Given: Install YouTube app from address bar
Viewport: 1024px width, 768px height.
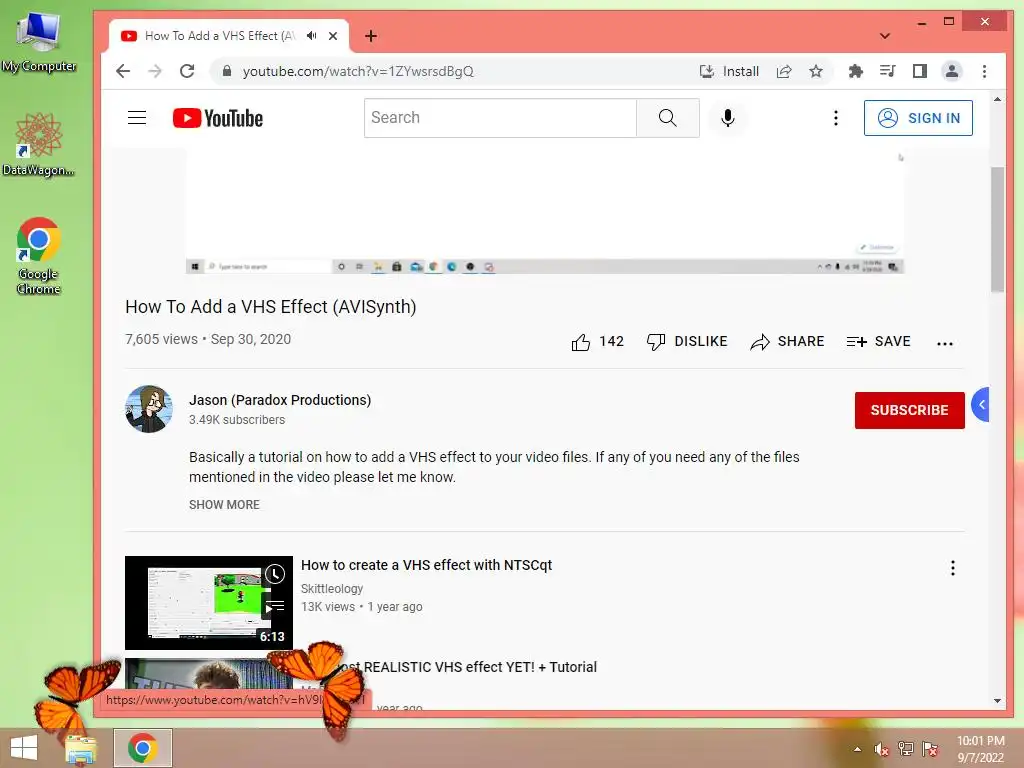Looking at the screenshot, I should 729,71.
